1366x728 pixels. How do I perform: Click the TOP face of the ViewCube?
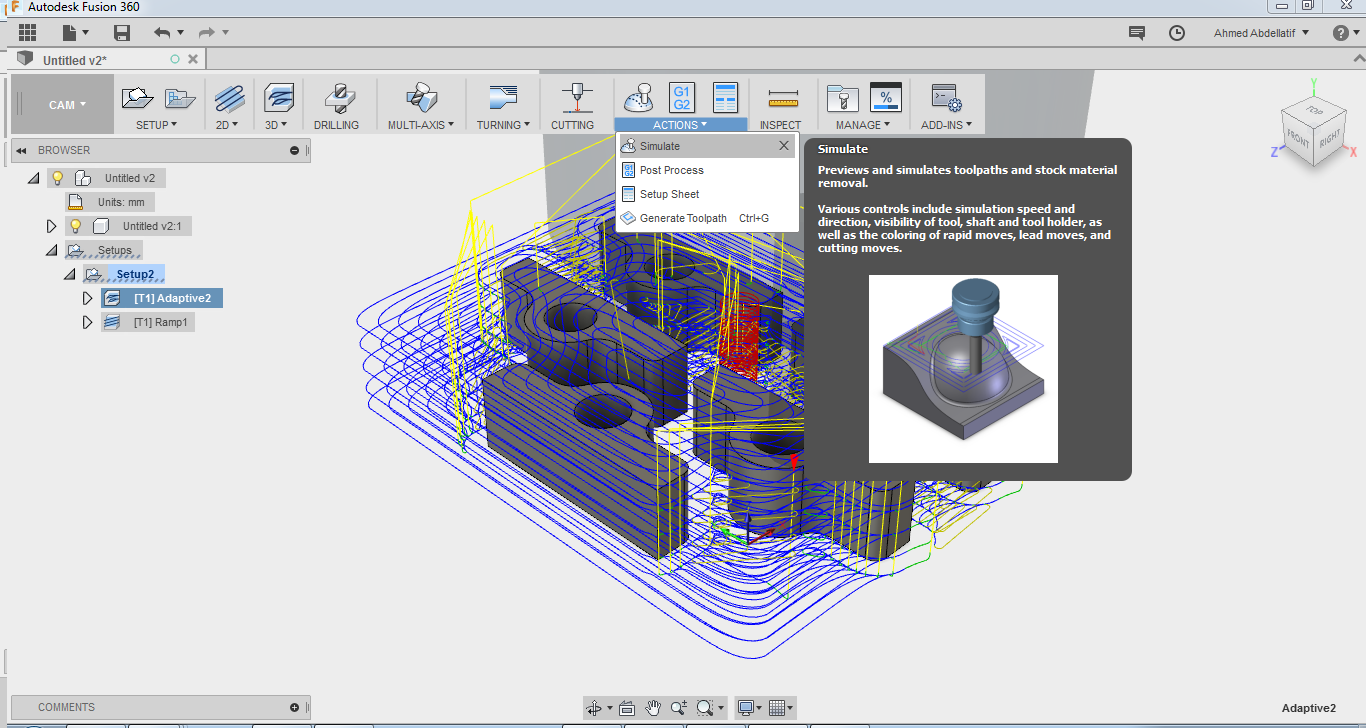pos(1314,108)
